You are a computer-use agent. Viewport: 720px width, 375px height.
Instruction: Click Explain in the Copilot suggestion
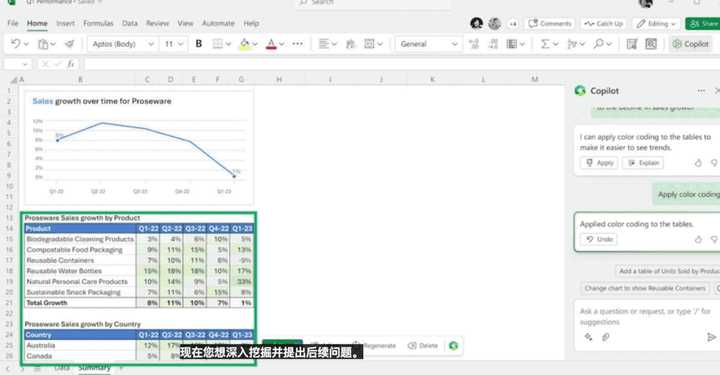643,163
